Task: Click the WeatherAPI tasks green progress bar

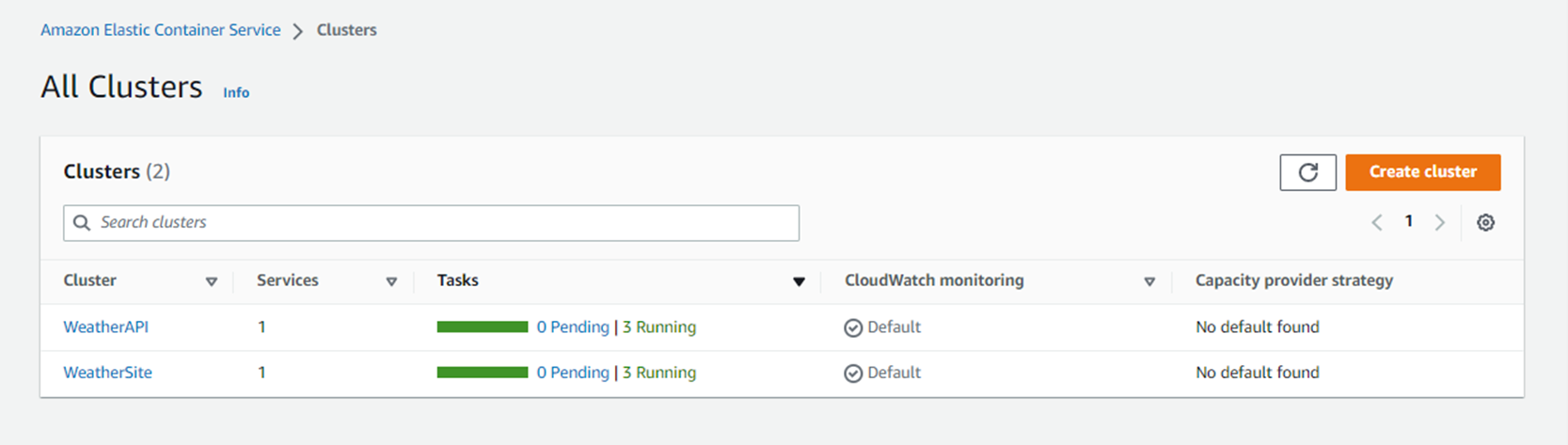Action: pyautogui.click(x=483, y=327)
